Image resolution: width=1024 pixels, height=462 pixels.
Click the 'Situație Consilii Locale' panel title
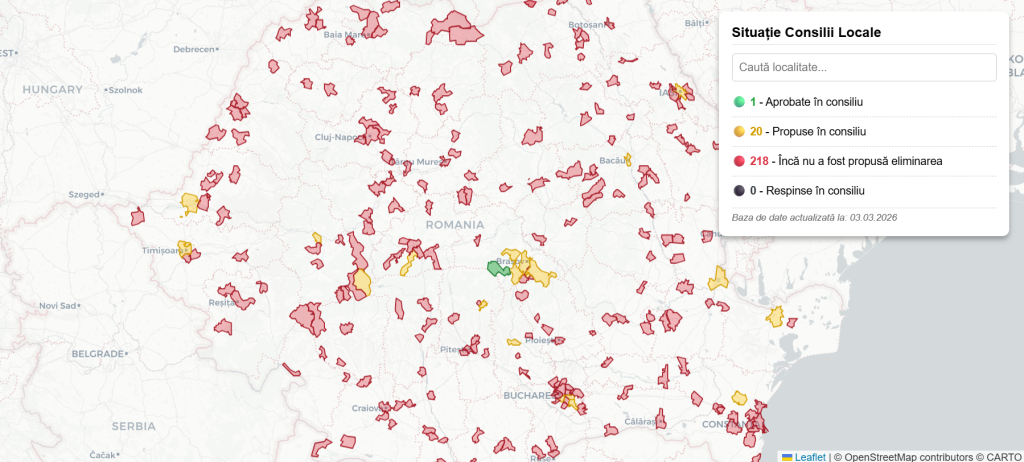pos(806,33)
